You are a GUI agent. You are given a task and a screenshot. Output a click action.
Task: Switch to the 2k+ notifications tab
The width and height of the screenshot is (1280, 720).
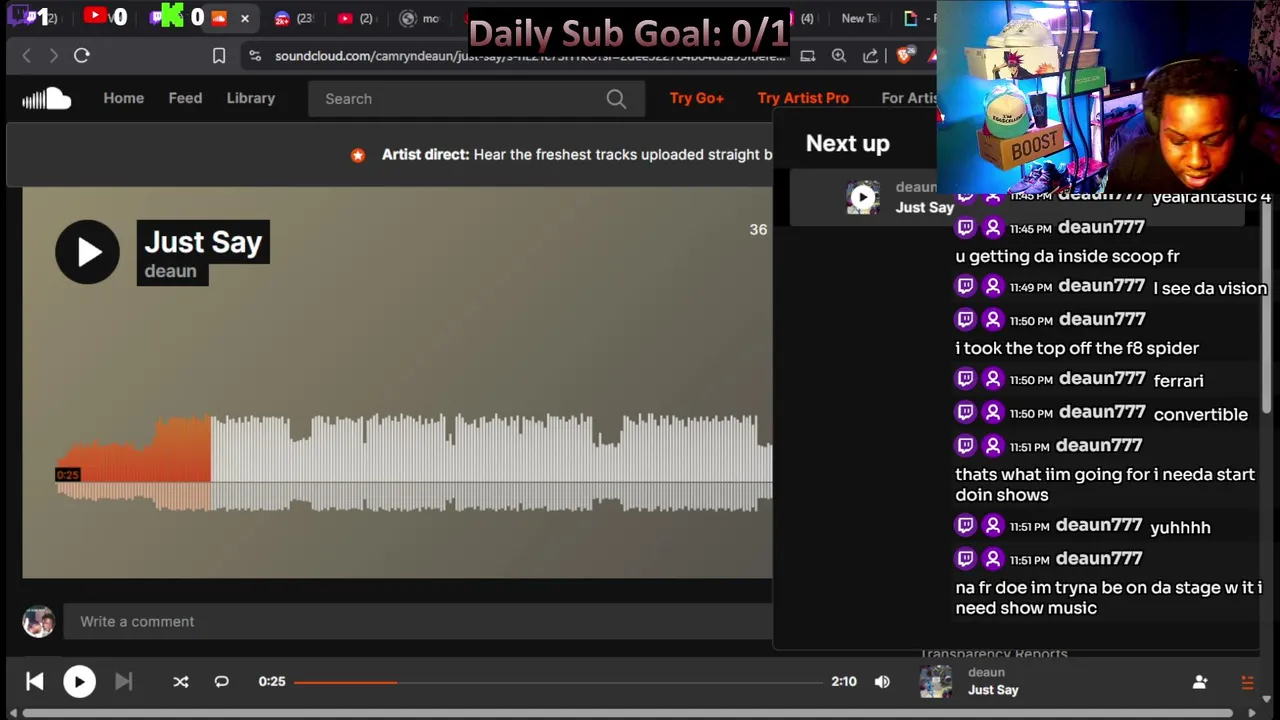293,18
